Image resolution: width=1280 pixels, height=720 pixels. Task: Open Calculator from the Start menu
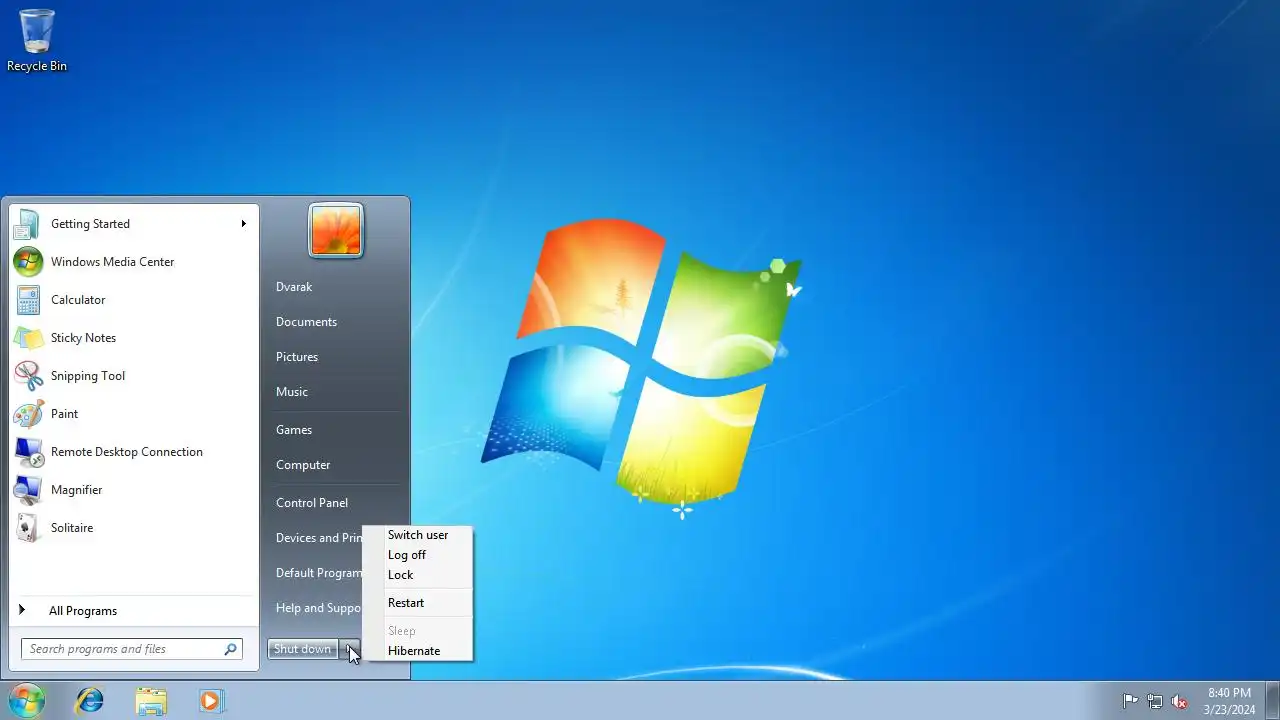point(134,300)
